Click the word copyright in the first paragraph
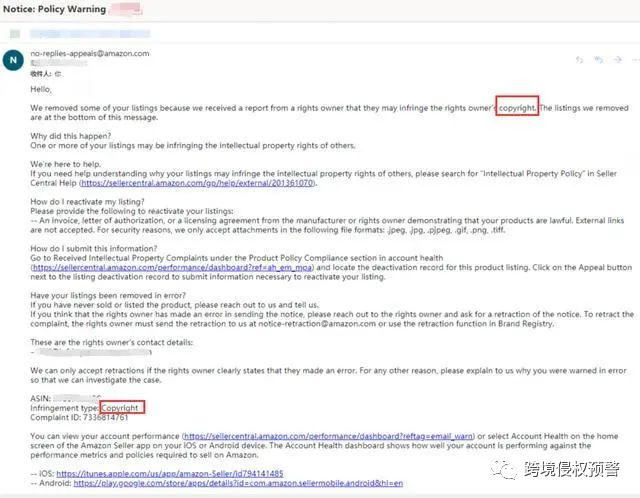Image resolution: width=640 pixels, height=498 pixels. (517, 108)
